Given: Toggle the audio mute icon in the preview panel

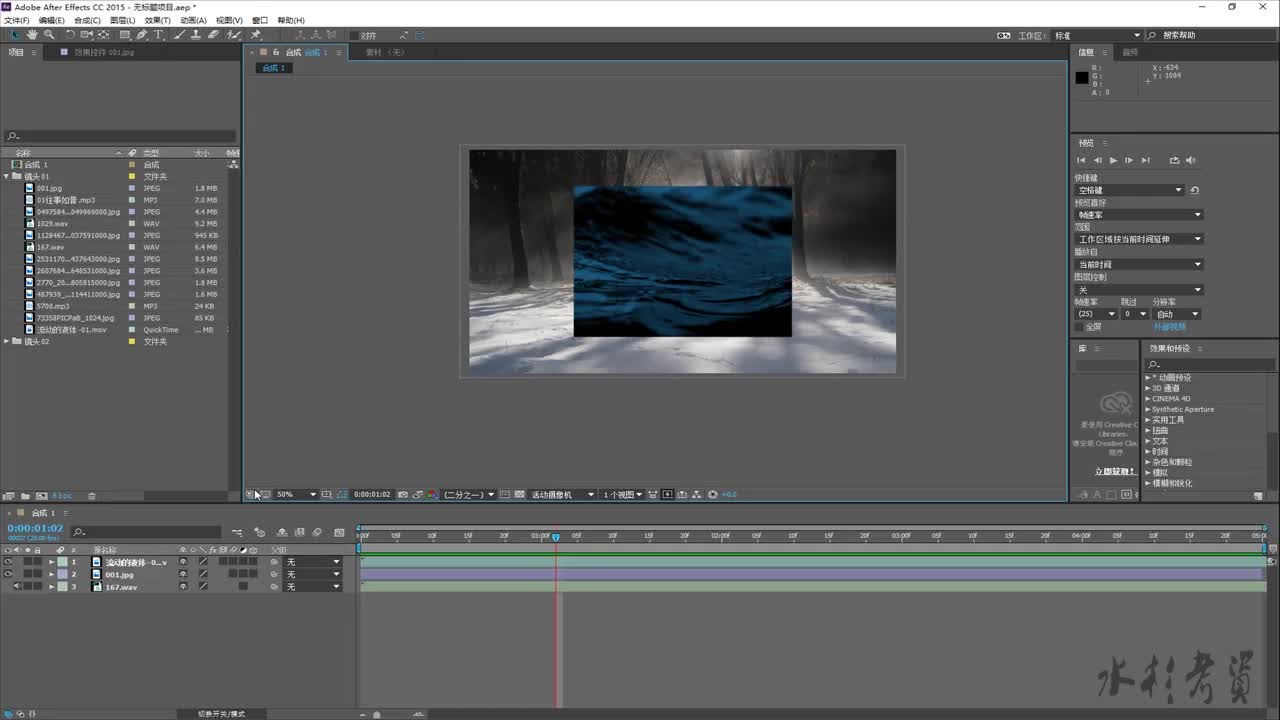Looking at the screenshot, I should click(1191, 160).
